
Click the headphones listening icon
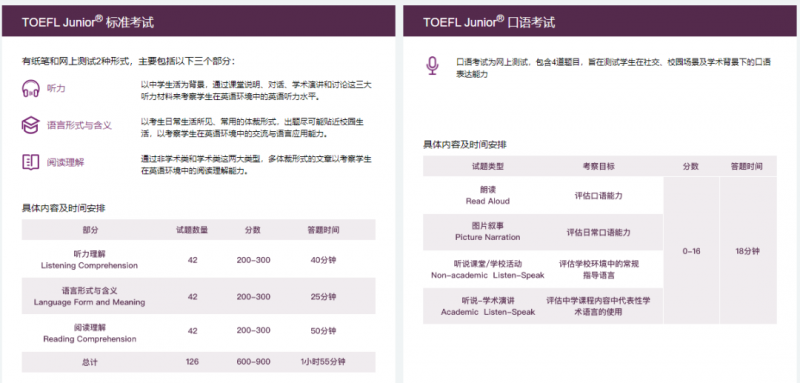tap(31, 88)
